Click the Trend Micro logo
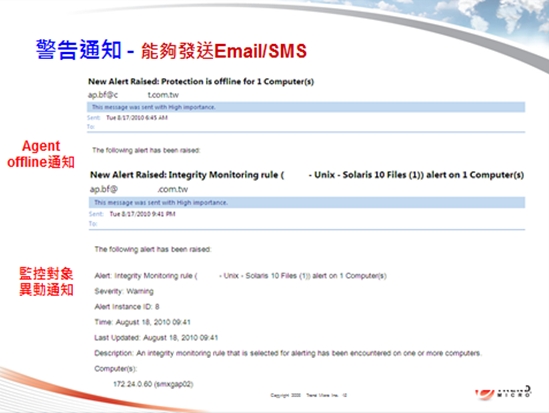This screenshot has width=549, height=413. coord(503,392)
